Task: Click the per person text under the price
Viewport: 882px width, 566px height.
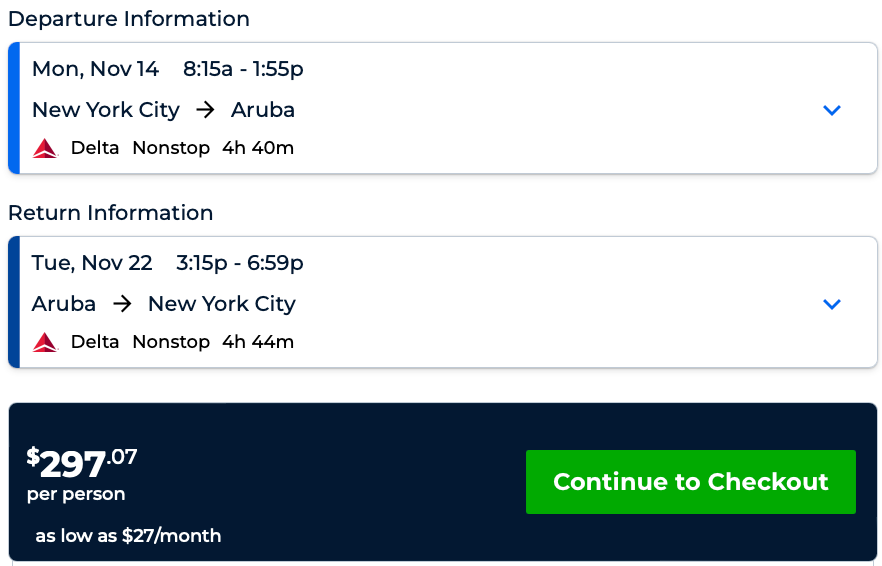Action: (76, 494)
